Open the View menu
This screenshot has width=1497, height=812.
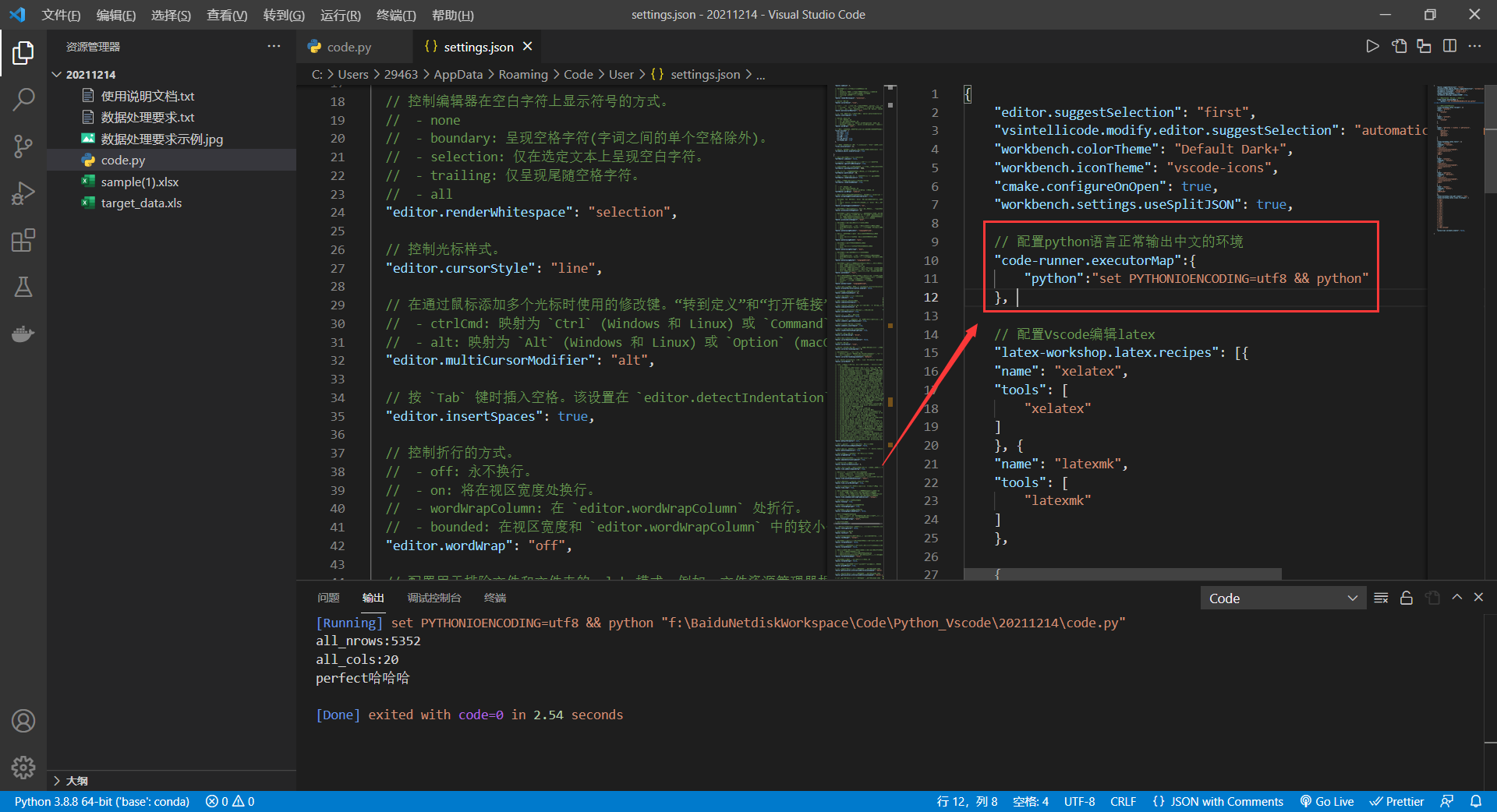click(227, 15)
